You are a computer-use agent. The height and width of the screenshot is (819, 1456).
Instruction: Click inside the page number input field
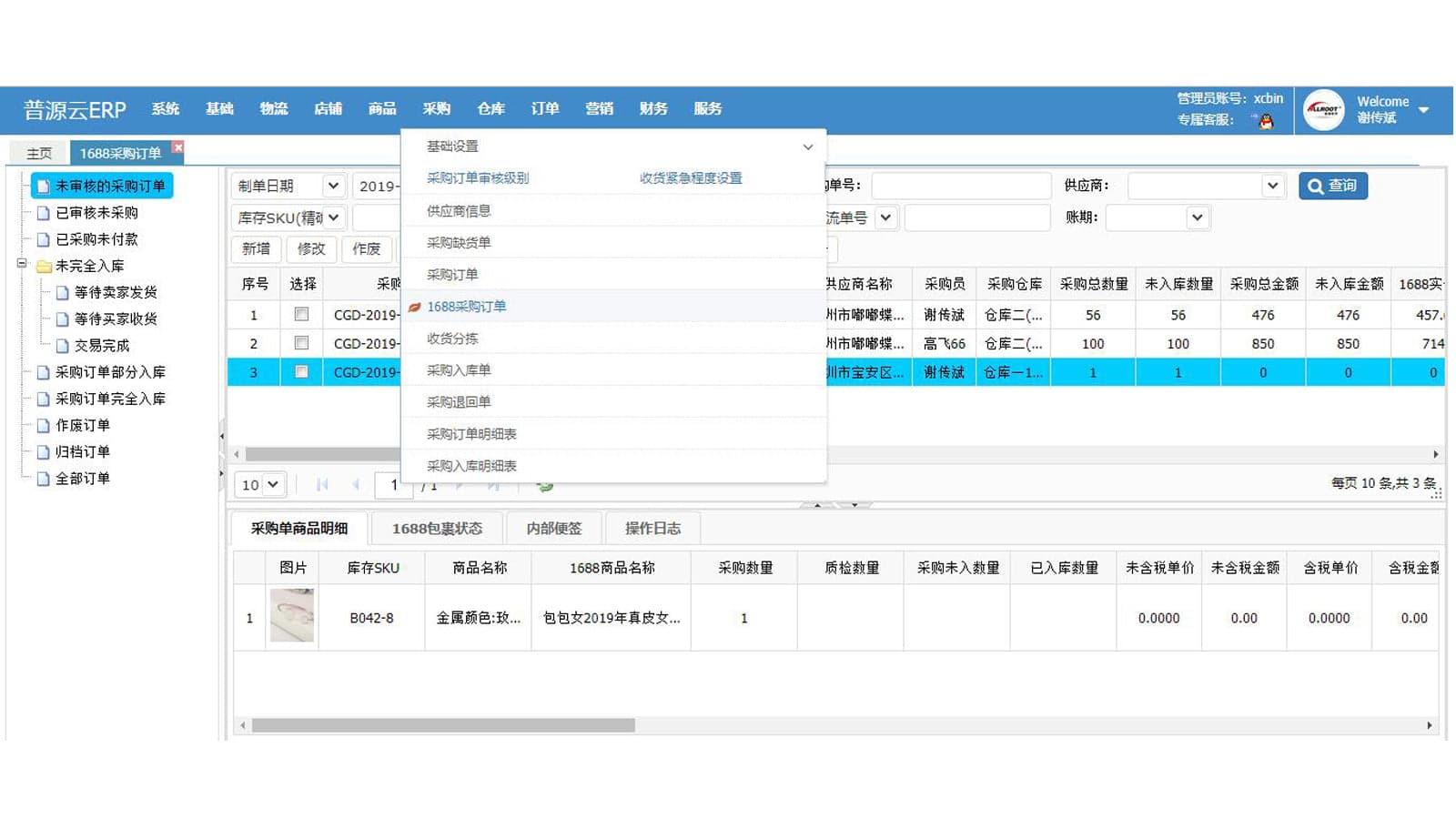[393, 485]
